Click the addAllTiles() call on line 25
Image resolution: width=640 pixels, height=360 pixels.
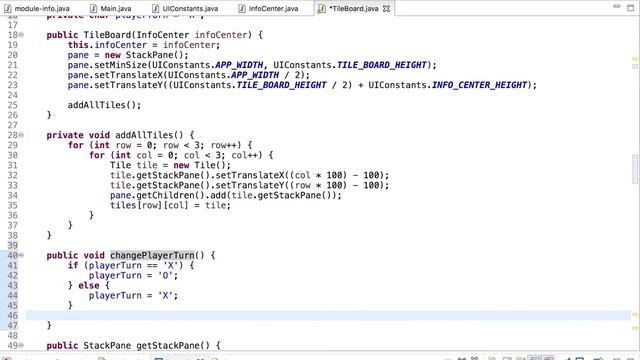(104, 105)
